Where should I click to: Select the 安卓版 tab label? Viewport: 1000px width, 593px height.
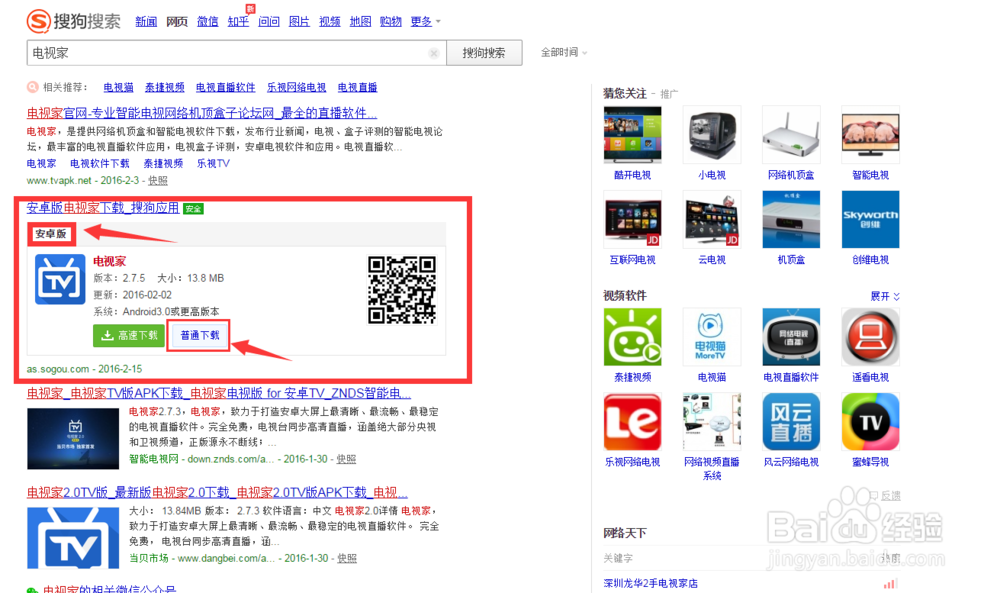(51, 234)
